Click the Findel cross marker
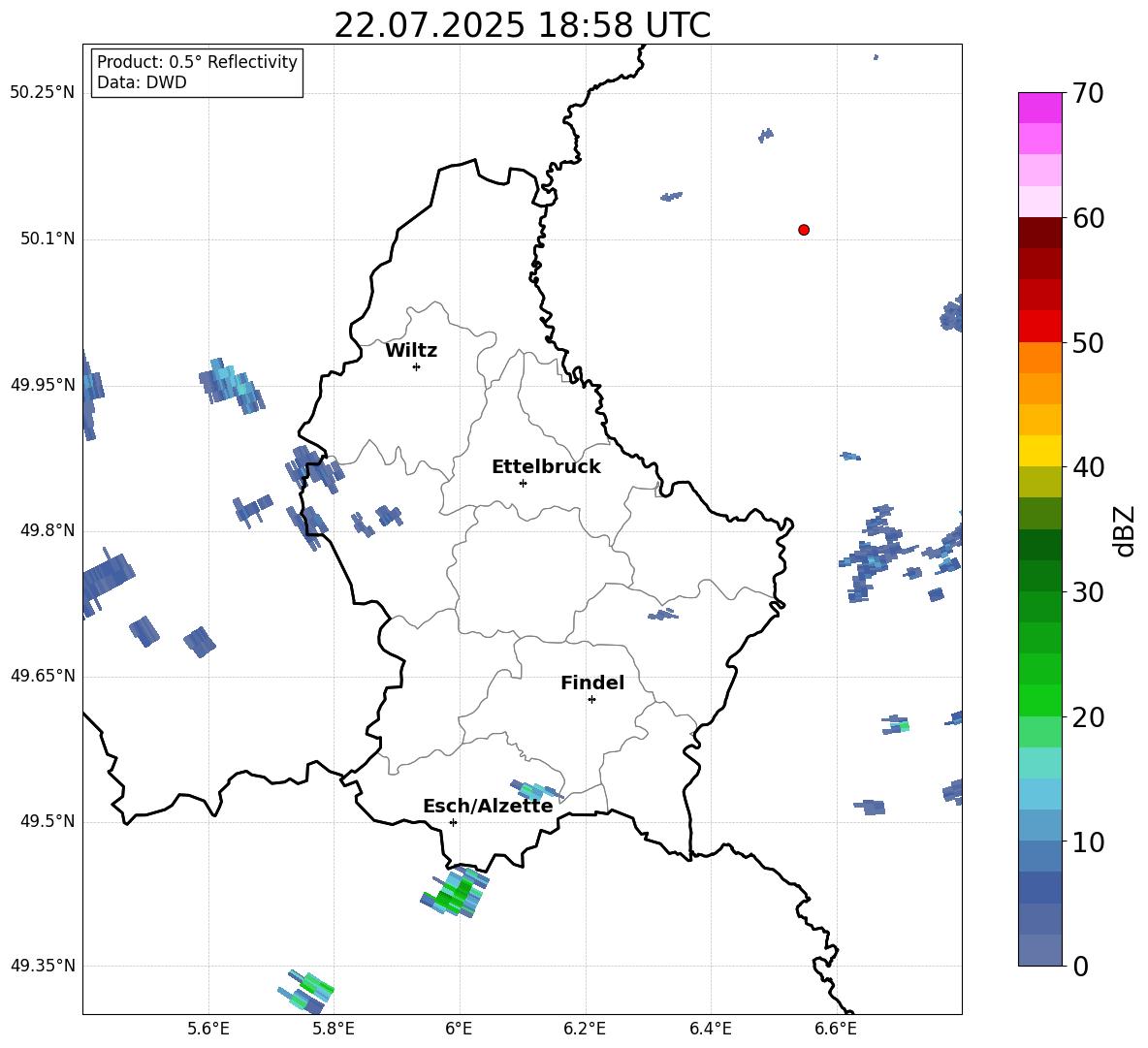The height and width of the screenshot is (1048, 1148). tap(591, 700)
